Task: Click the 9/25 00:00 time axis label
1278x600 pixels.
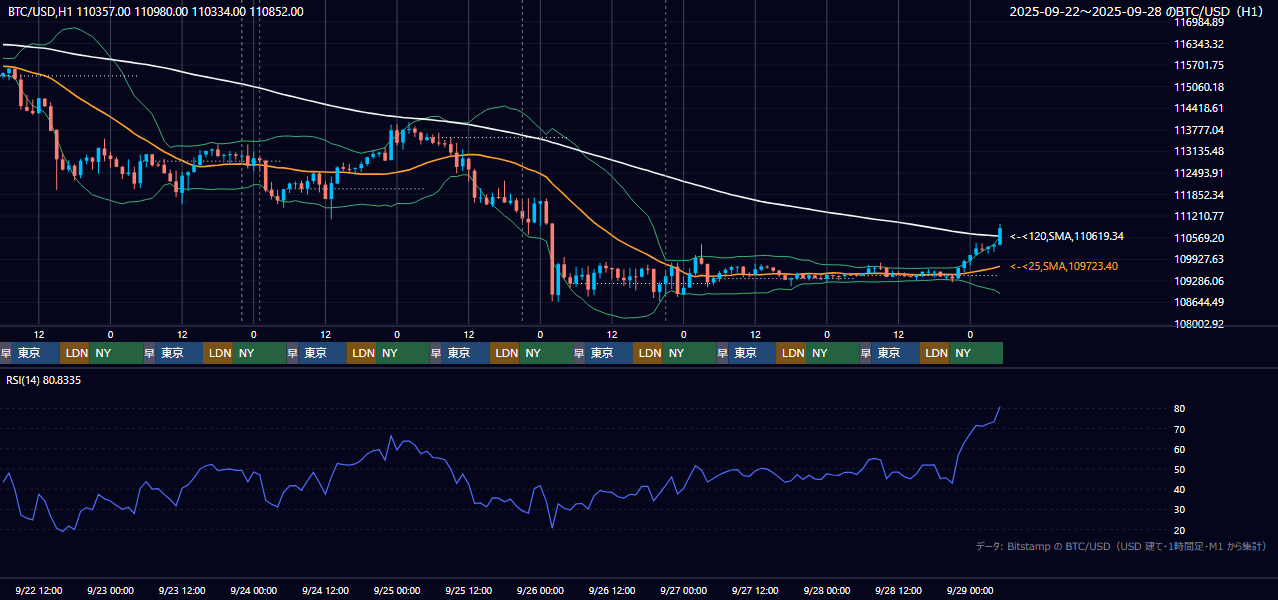Action: (397, 591)
